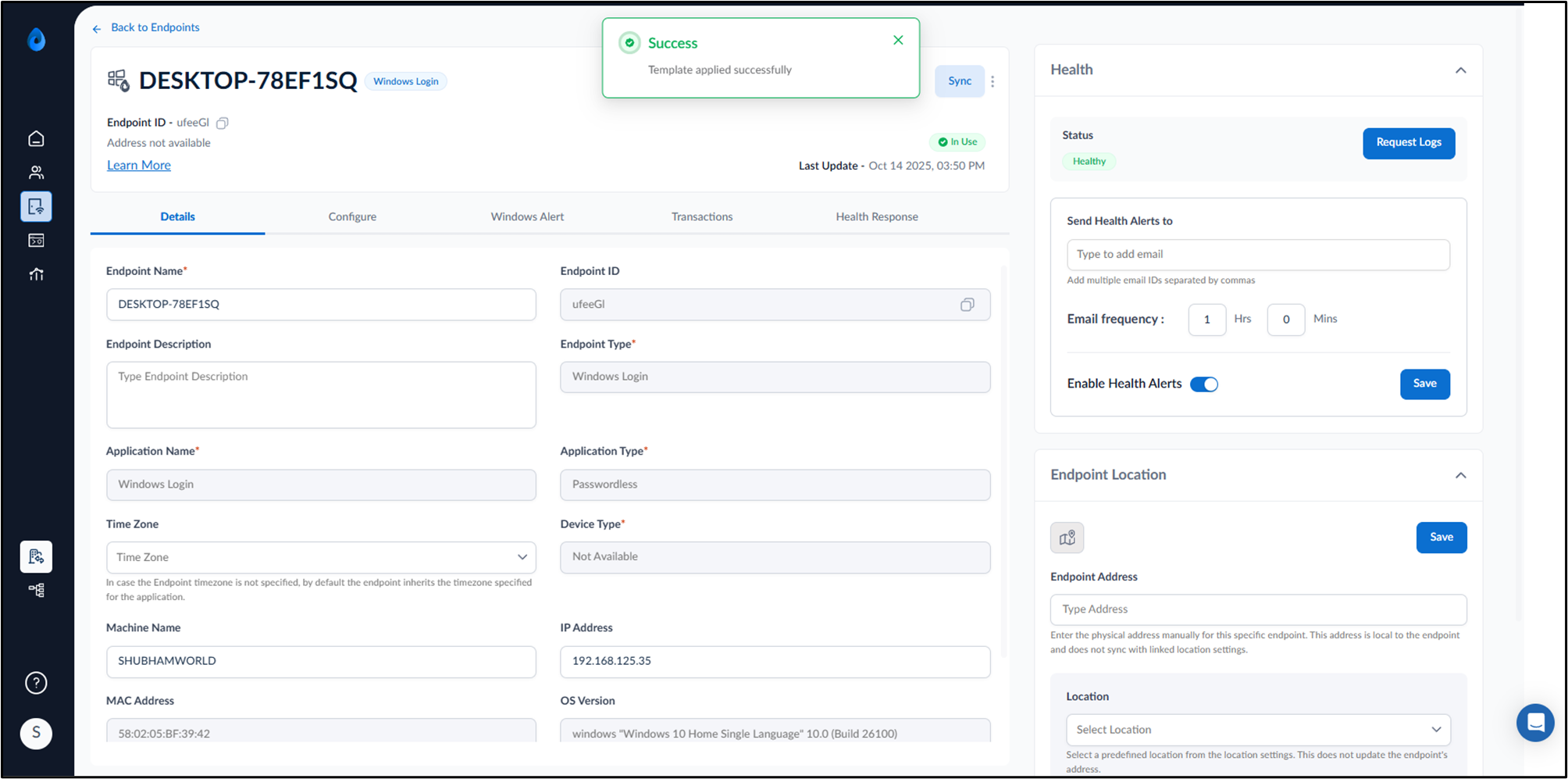Click the map location icon
The height and width of the screenshot is (779, 1568).
coord(1067,538)
